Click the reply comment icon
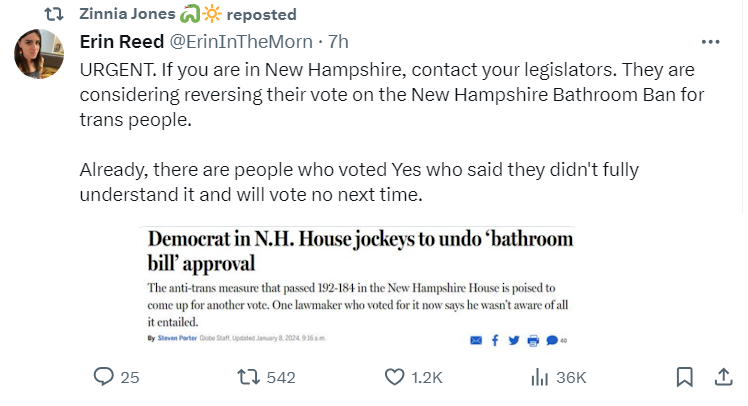 (x=103, y=376)
